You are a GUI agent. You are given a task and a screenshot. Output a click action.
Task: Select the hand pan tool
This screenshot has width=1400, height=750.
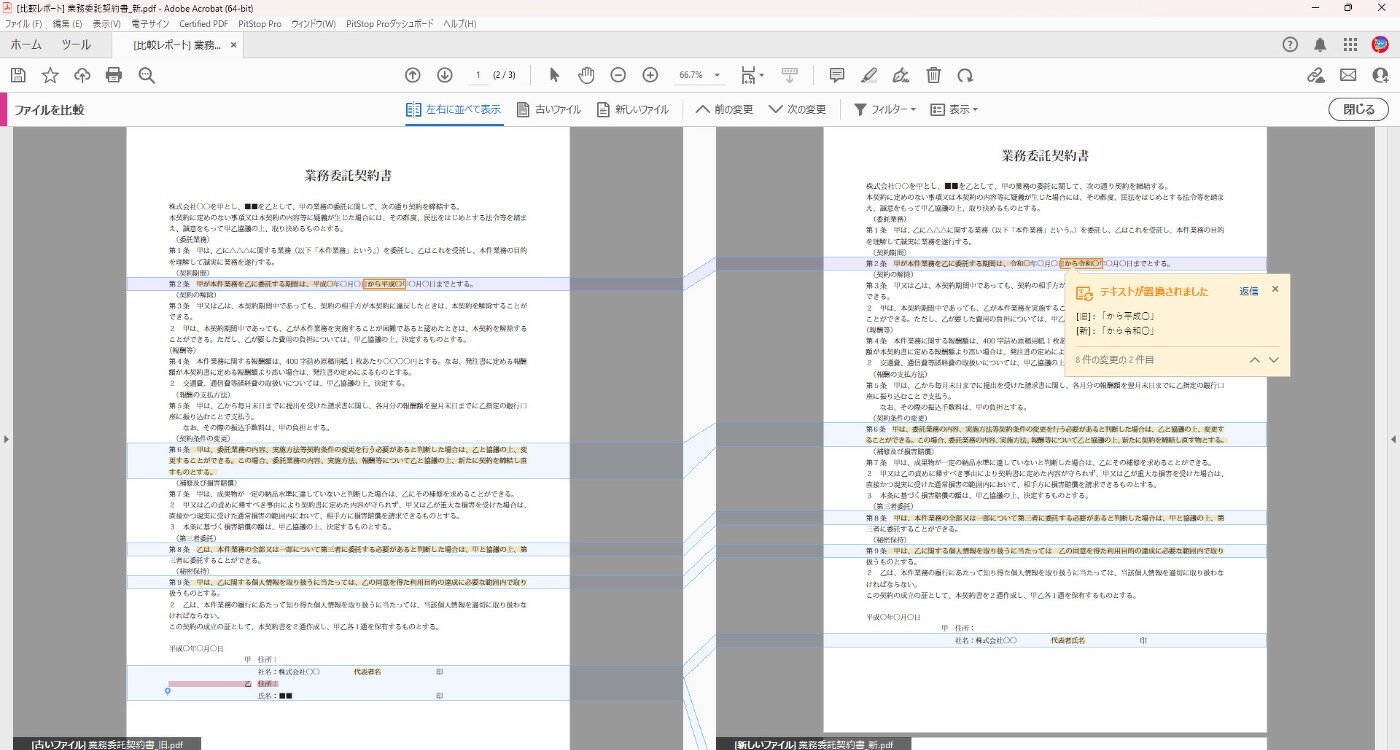click(586, 75)
